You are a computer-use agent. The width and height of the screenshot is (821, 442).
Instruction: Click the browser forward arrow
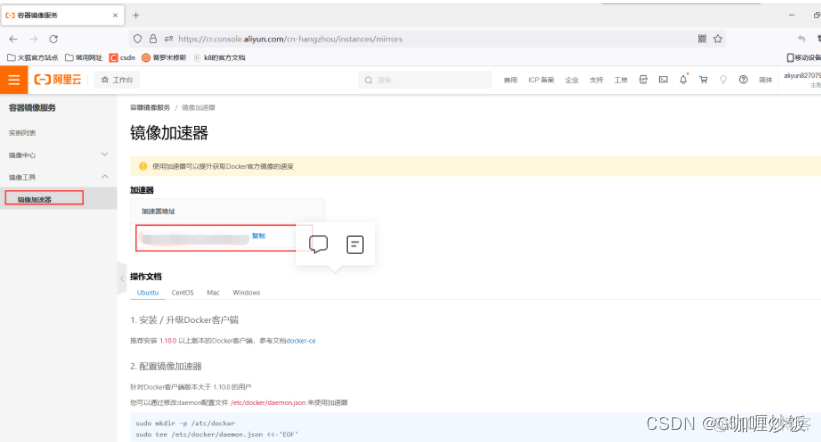tap(34, 39)
